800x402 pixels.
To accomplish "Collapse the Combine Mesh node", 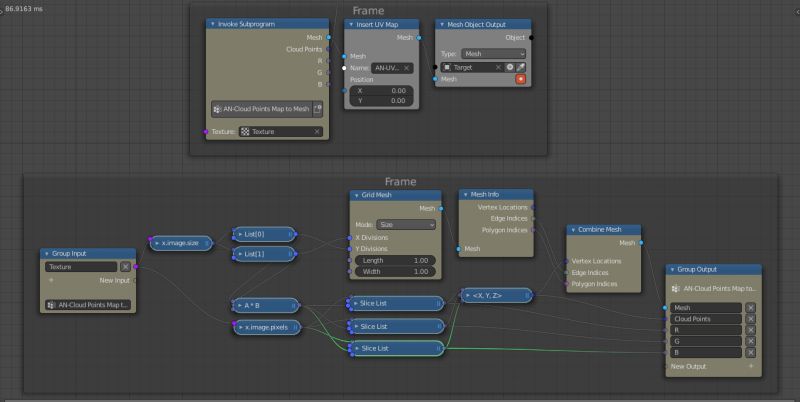I will (x=573, y=230).
